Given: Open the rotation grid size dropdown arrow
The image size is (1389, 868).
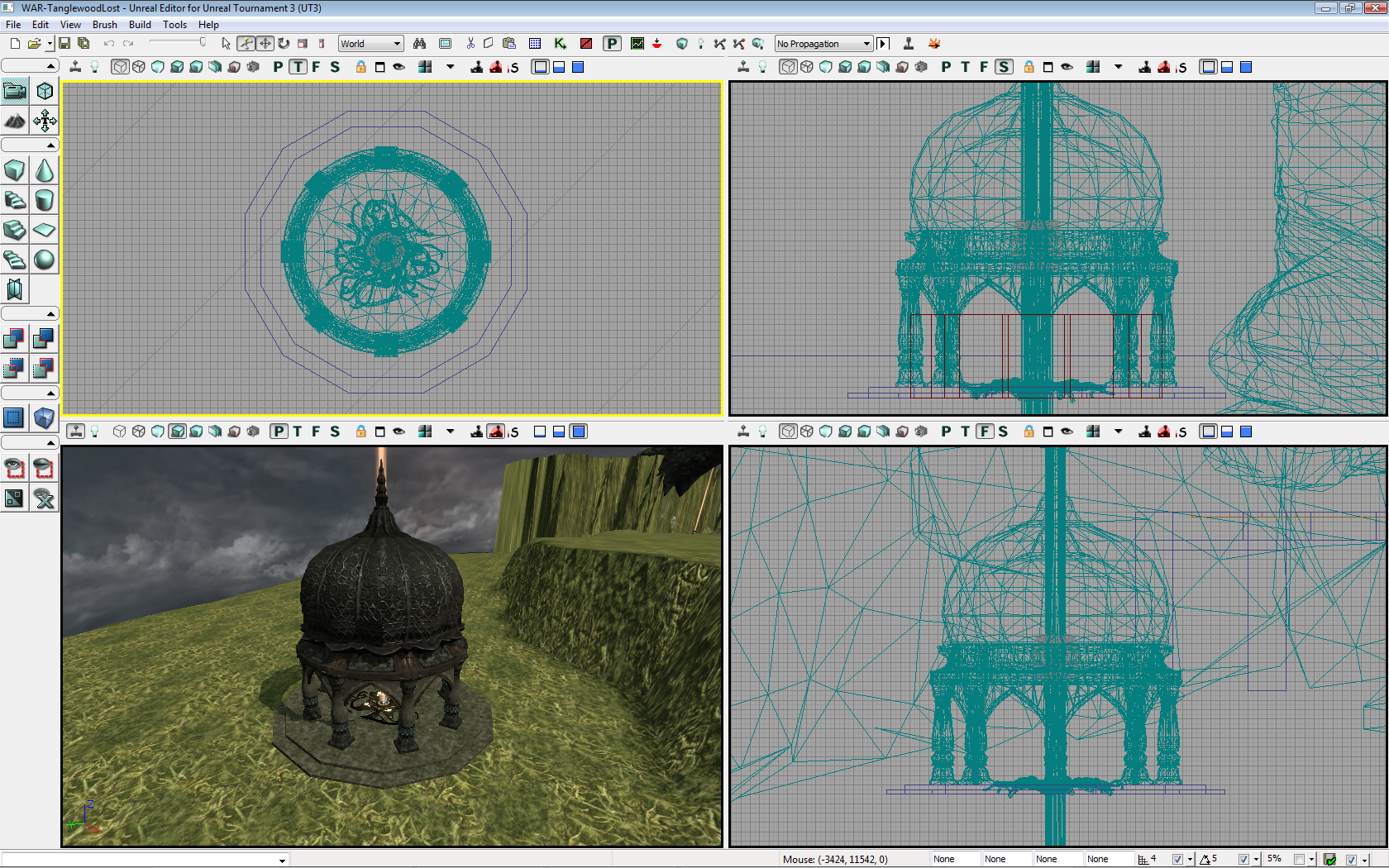Looking at the screenshot, I should (1256, 859).
